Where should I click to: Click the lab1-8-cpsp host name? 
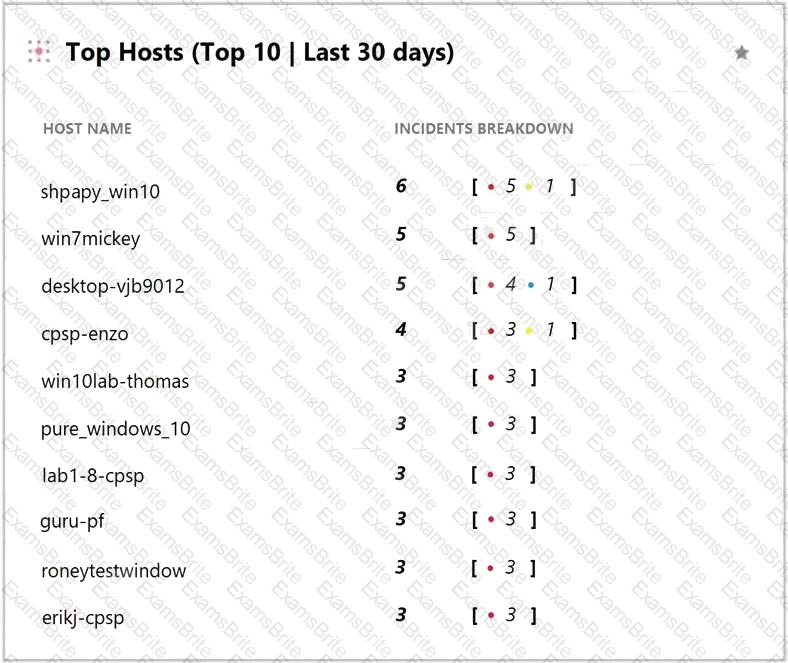[93, 476]
